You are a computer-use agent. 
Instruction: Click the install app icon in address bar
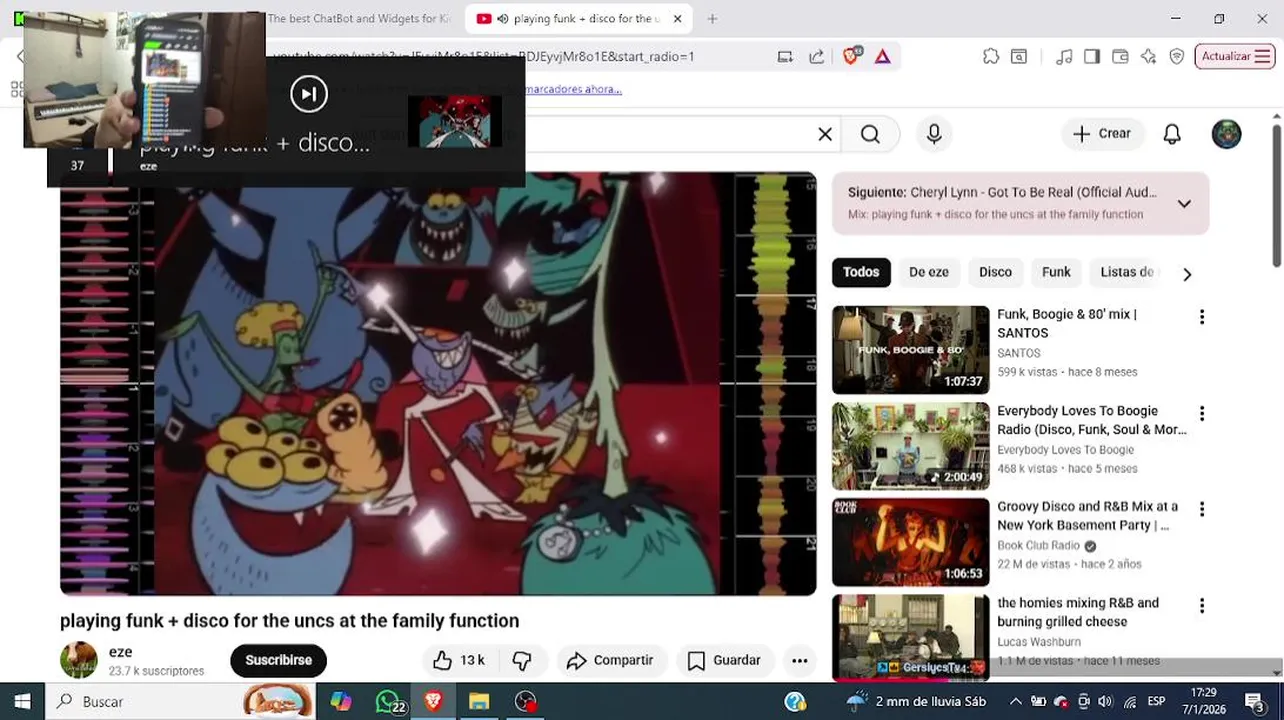[x=785, y=56]
